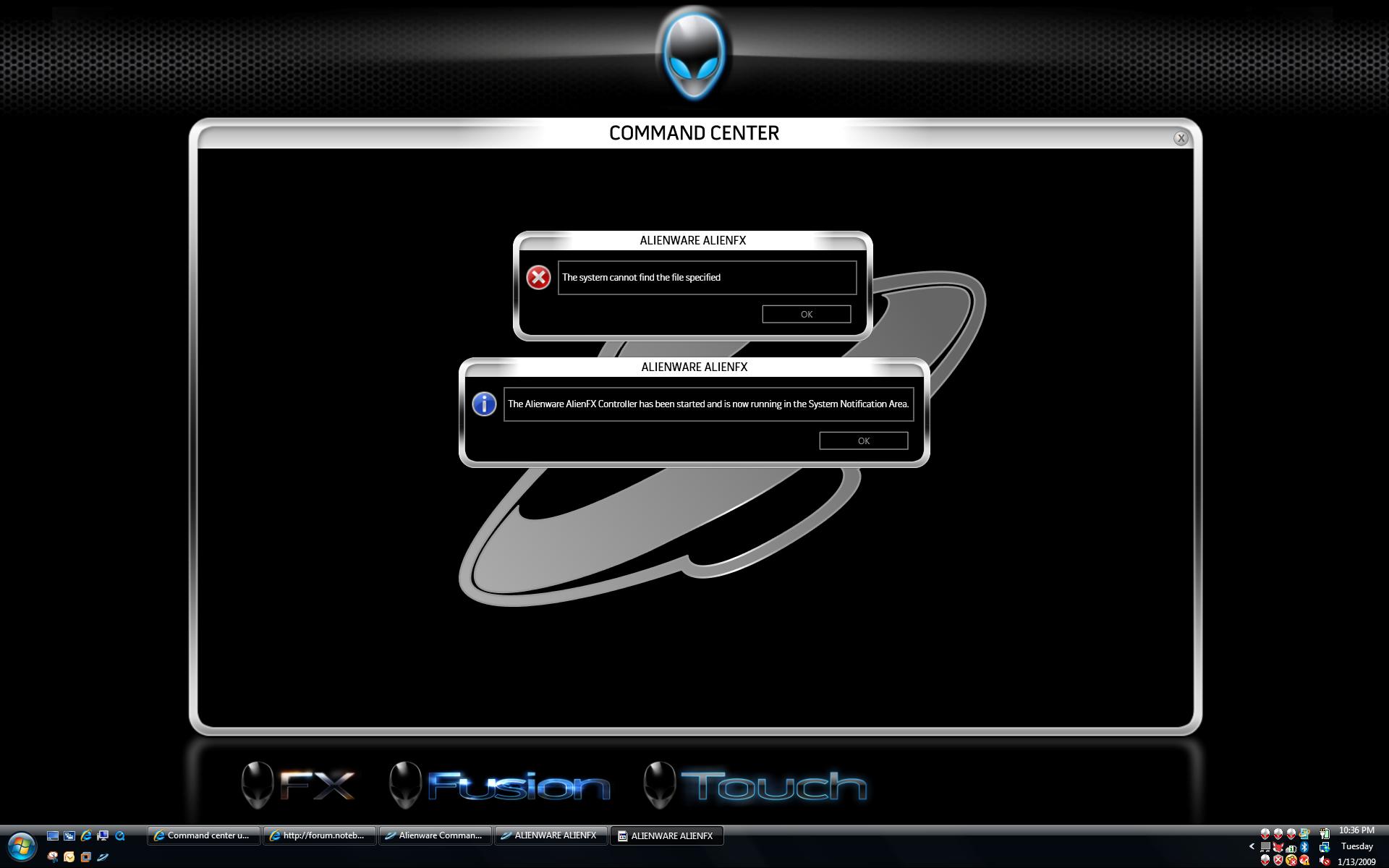Click the blue Q Quick Launch icon
The width and height of the screenshot is (1389, 868).
[x=120, y=835]
